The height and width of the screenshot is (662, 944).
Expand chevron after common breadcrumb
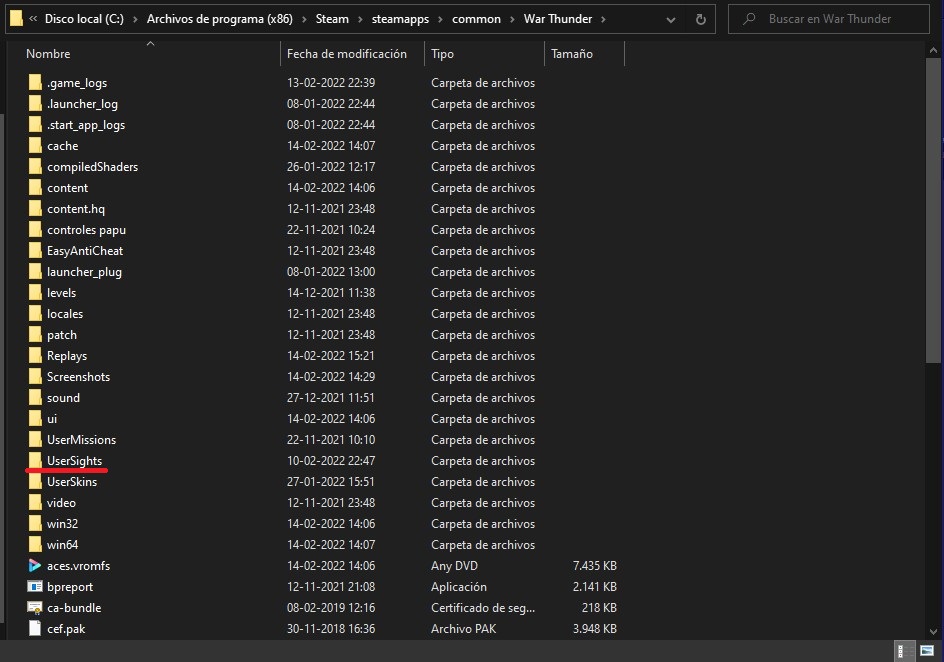pyautogui.click(x=512, y=19)
